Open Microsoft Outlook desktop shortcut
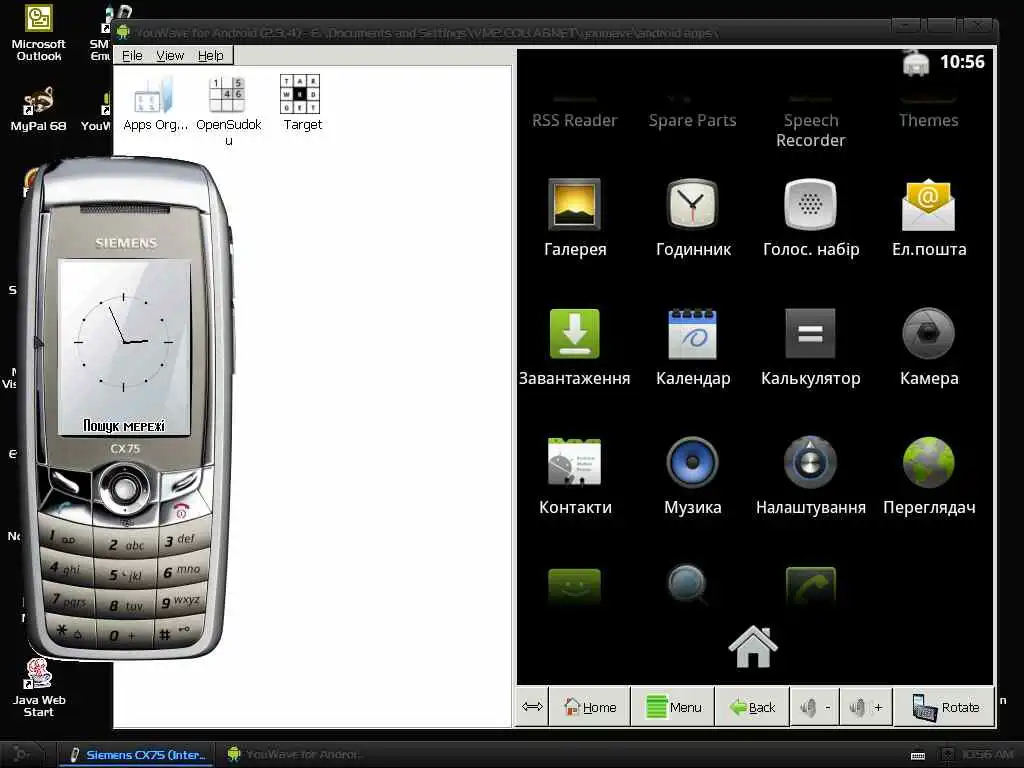The image size is (1024, 768). pyautogui.click(x=39, y=33)
